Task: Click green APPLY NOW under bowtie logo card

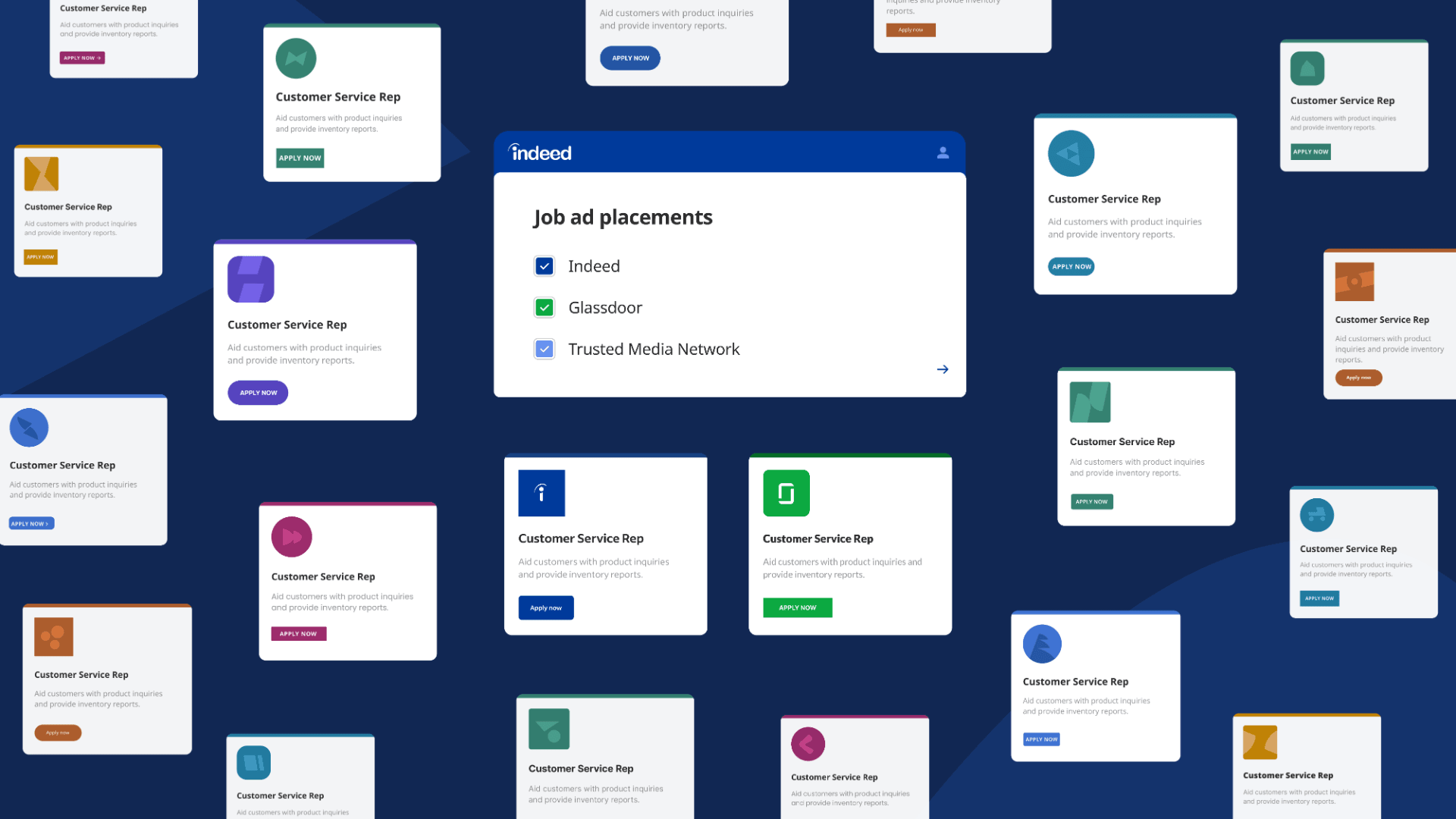Action: click(x=300, y=158)
